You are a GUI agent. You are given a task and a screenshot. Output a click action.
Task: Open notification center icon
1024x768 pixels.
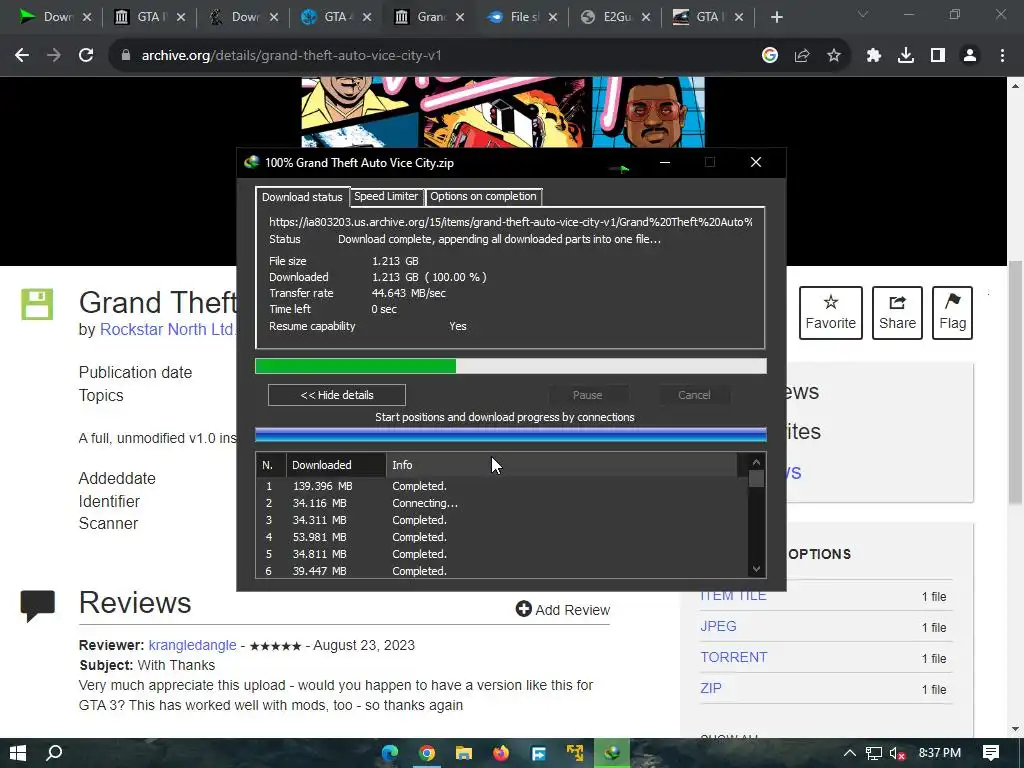tap(991, 753)
